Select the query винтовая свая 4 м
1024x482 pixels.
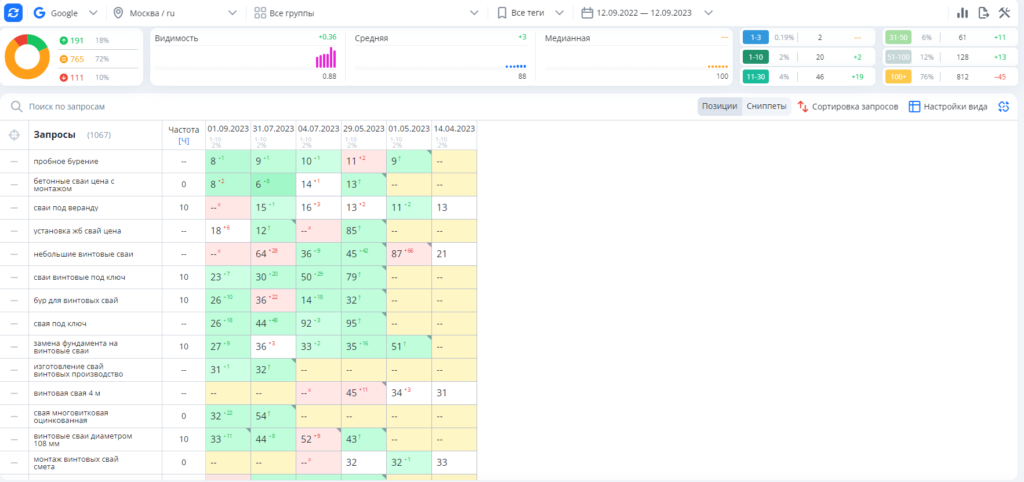[x=67, y=393]
